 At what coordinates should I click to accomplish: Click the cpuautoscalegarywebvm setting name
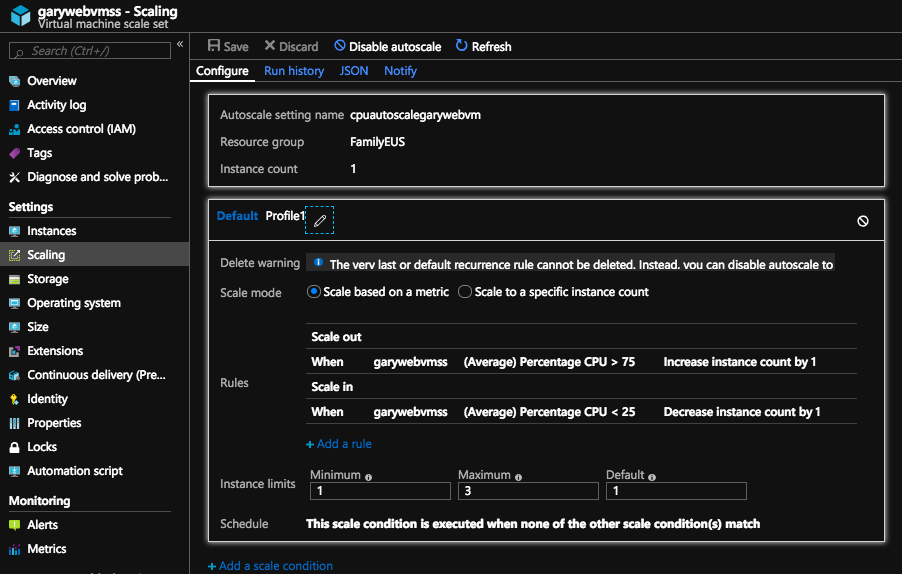click(x=415, y=115)
